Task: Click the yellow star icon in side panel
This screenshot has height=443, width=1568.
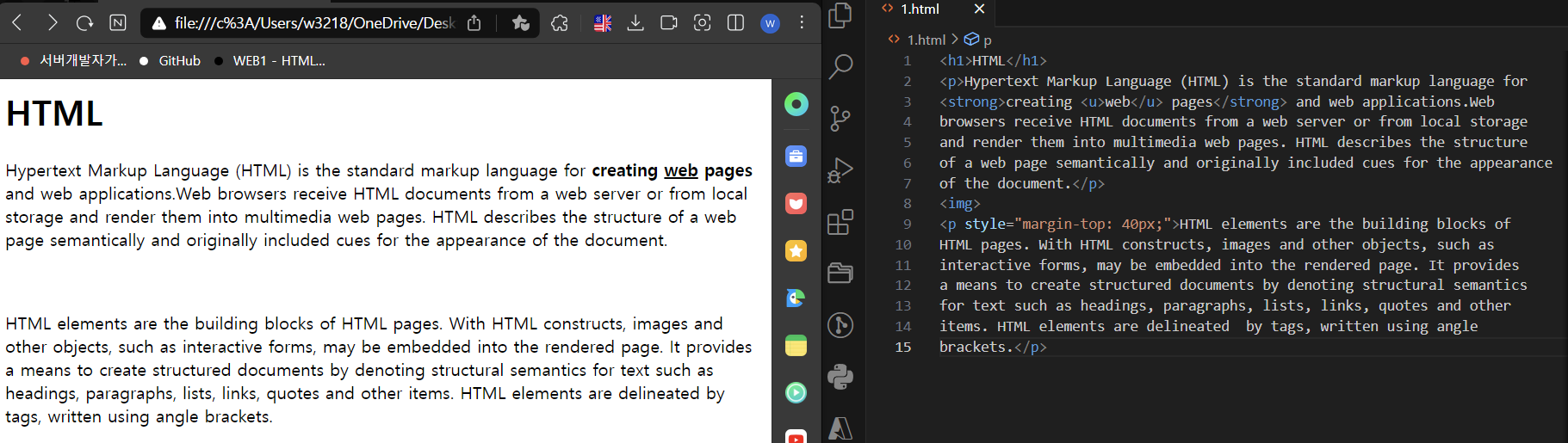Action: point(796,251)
